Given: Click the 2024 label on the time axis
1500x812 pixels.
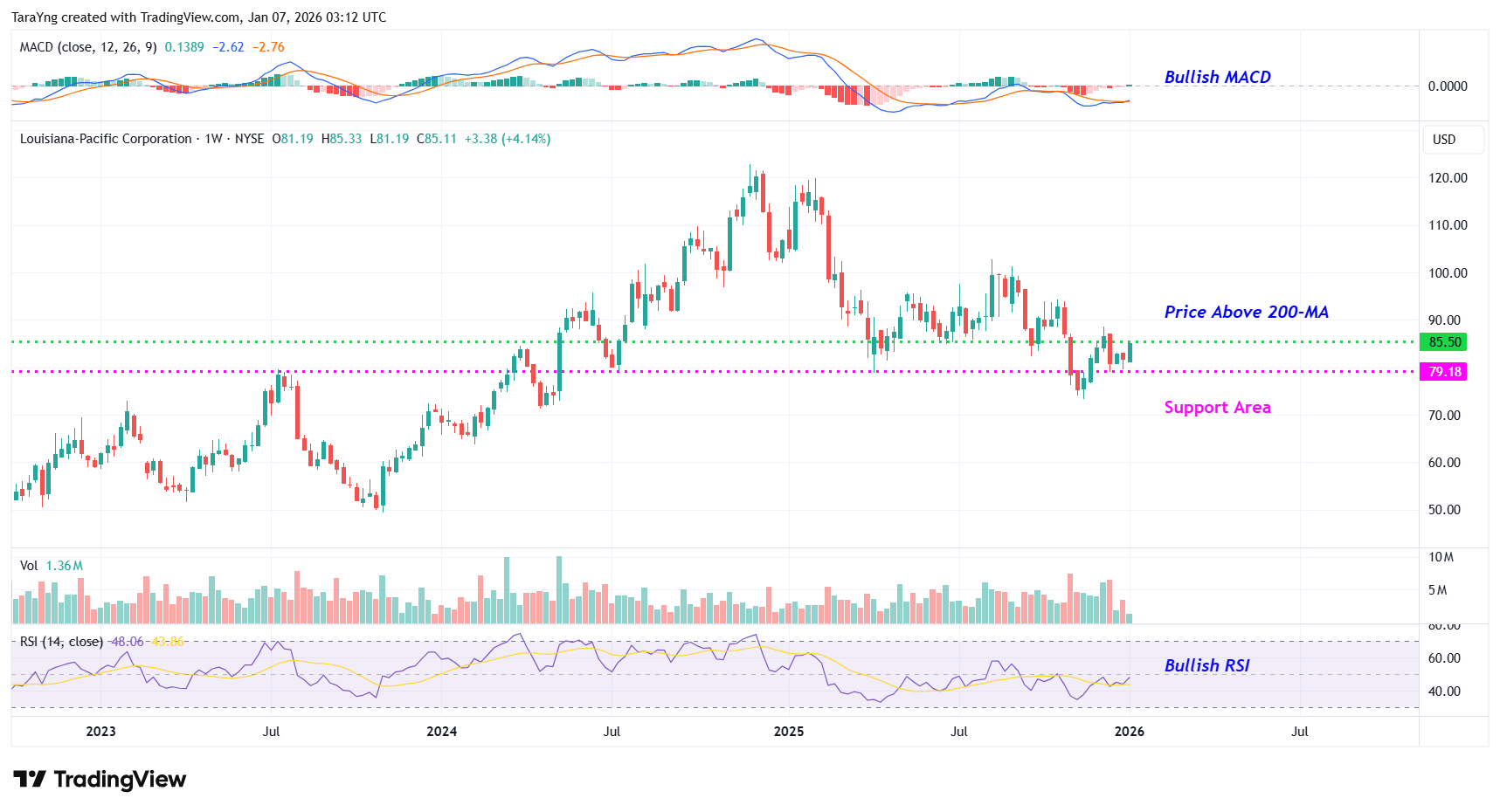Looking at the screenshot, I should pyautogui.click(x=441, y=732).
